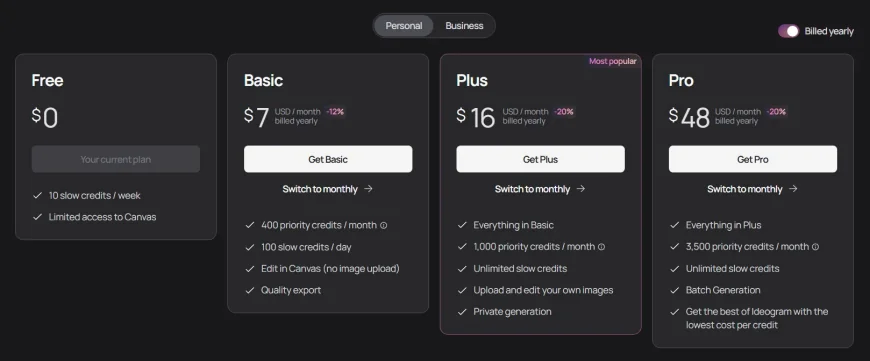
Task: Click info icon beside 1,000 priority credits
Action: [601, 247]
